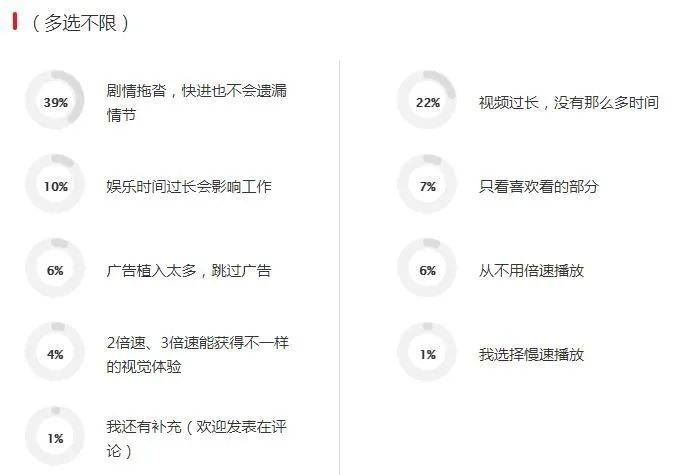The height and width of the screenshot is (475, 681).
Task: Choose the 从不用倍速播放 option text
Action: pos(531,270)
